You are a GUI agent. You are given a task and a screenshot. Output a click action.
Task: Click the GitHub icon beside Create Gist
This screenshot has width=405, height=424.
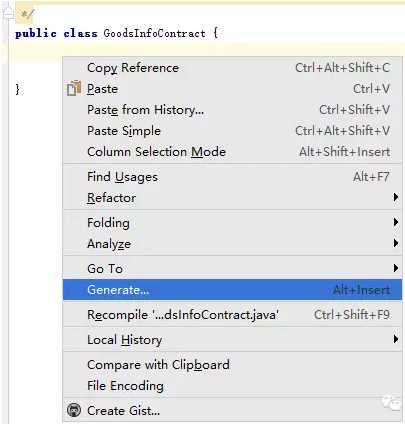pos(74,410)
